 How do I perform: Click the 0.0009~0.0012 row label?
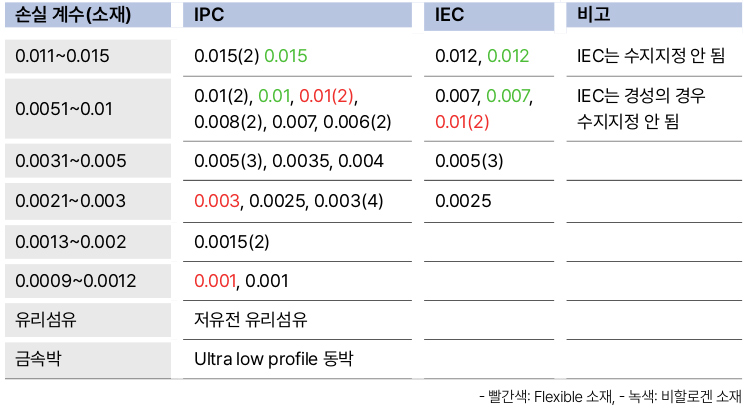pyautogui.click(x=88, y=281)
